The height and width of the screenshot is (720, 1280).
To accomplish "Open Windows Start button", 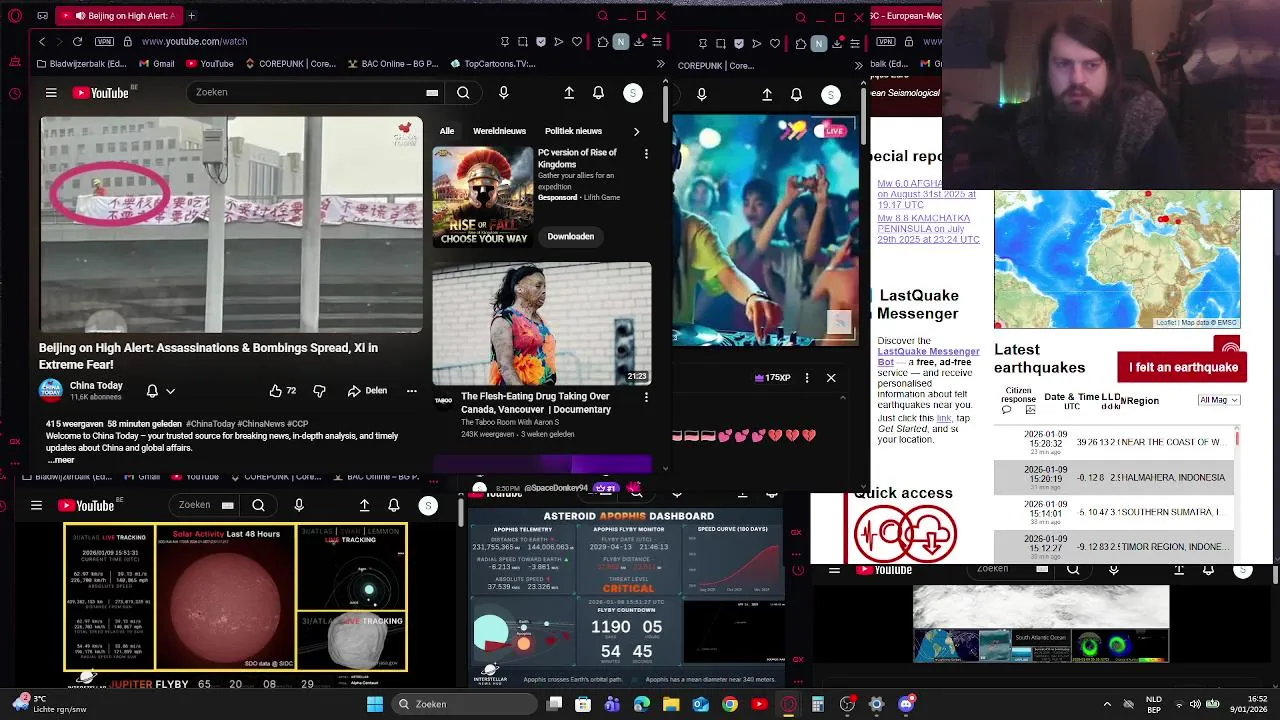I will [374, 704].
